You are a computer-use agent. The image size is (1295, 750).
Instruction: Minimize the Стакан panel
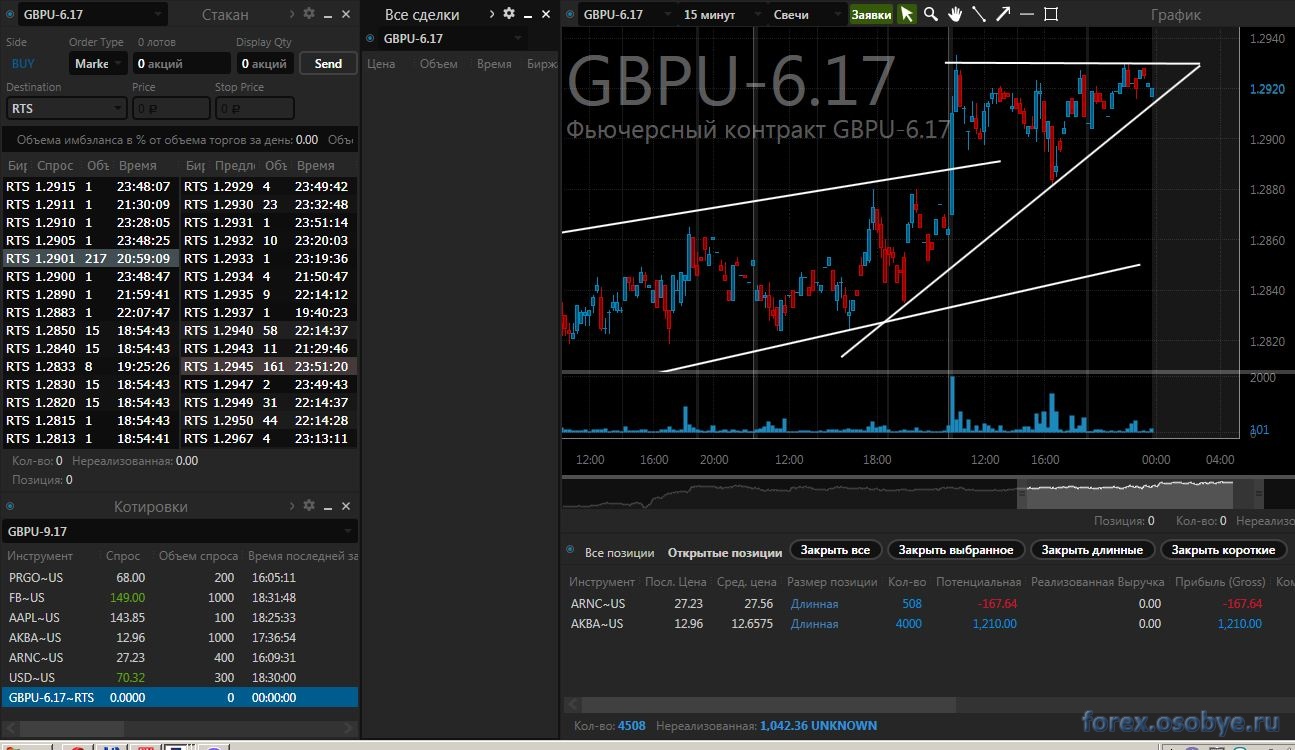tap(328, 15)
